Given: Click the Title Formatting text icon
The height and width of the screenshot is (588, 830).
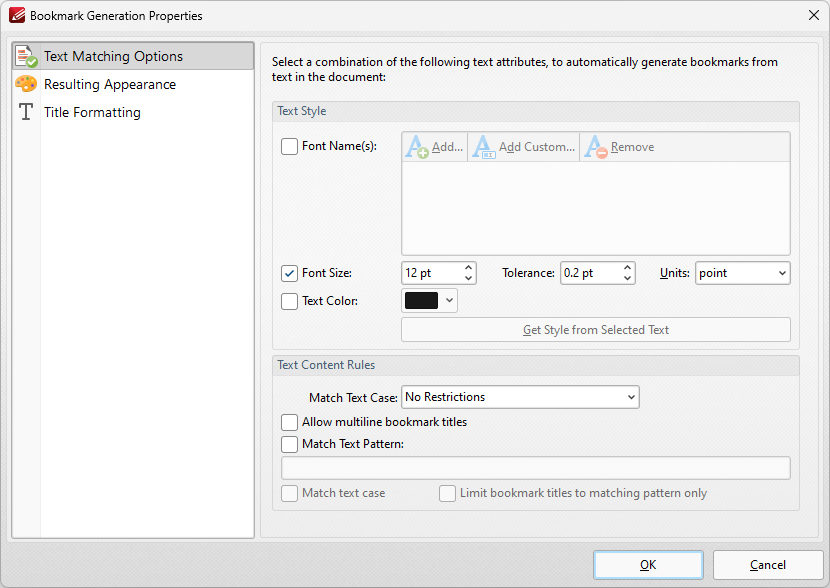Looking at the screenshot, I should 27,112.
